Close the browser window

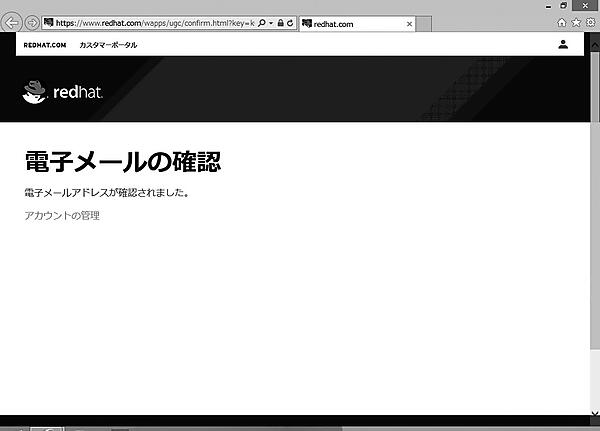tap(585, 5)
